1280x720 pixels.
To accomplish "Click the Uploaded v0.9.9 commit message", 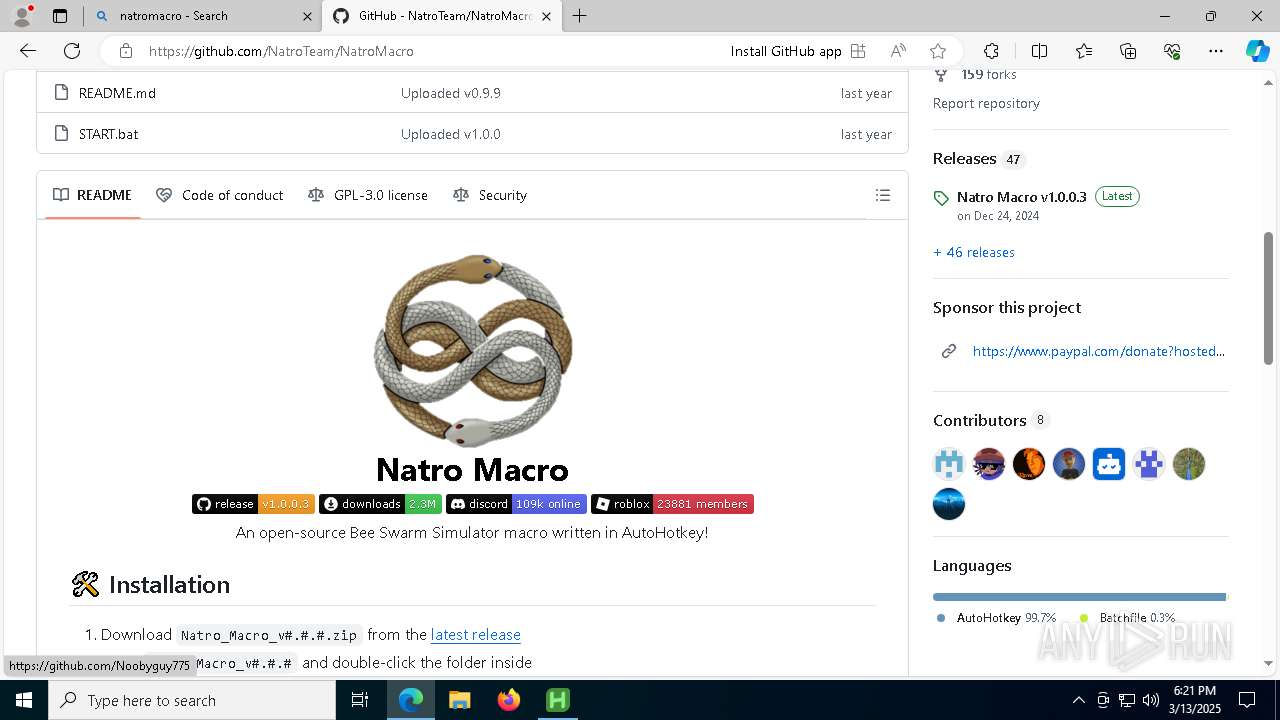I will coord(451,93).
